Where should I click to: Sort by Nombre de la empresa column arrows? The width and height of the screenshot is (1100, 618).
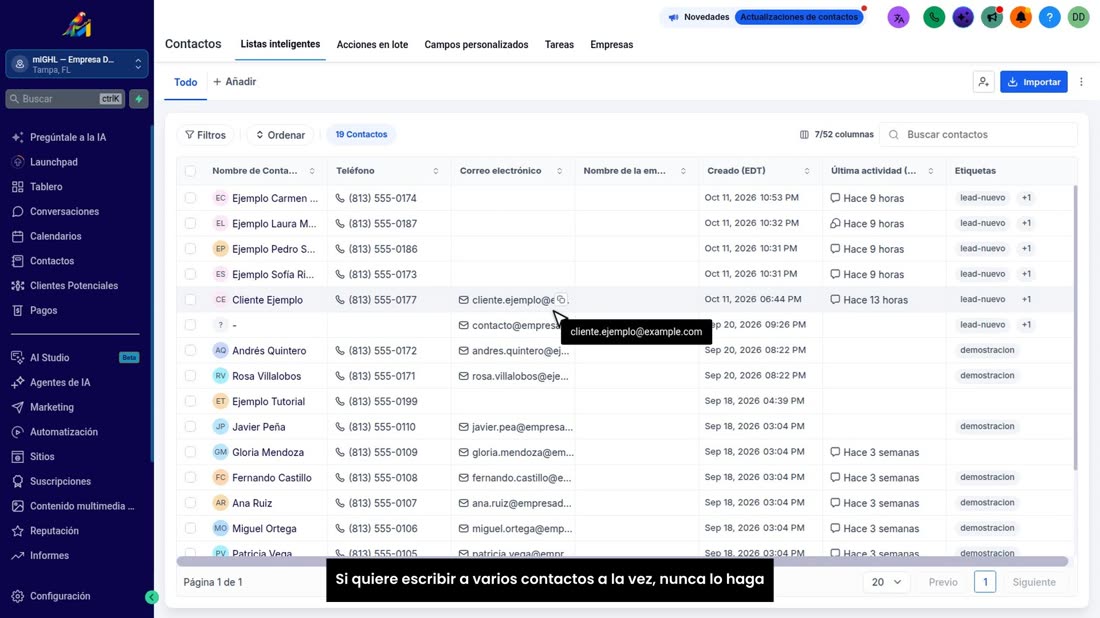click(x=683, y=171)
